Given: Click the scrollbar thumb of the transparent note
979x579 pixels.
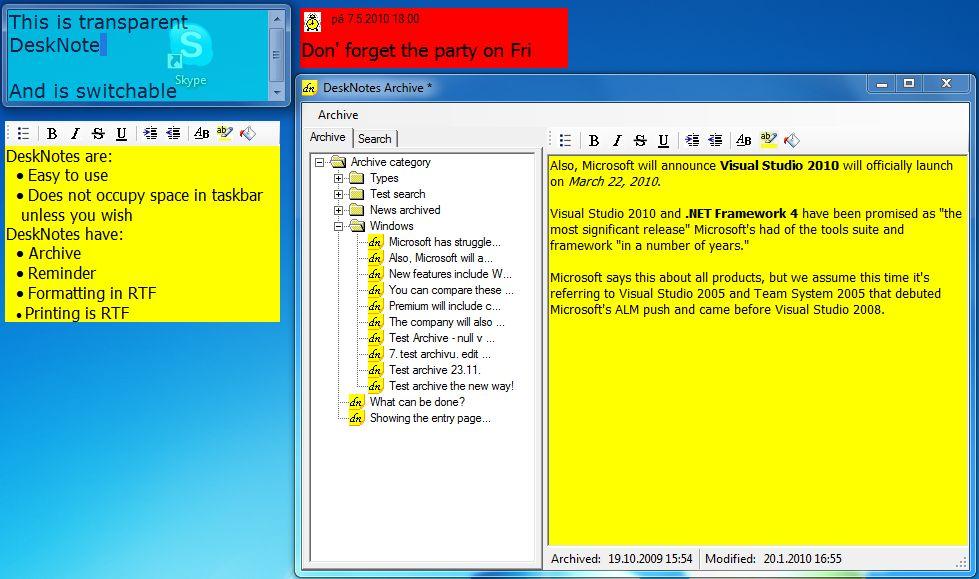Looking at the screenshot, I should [276, 55].
